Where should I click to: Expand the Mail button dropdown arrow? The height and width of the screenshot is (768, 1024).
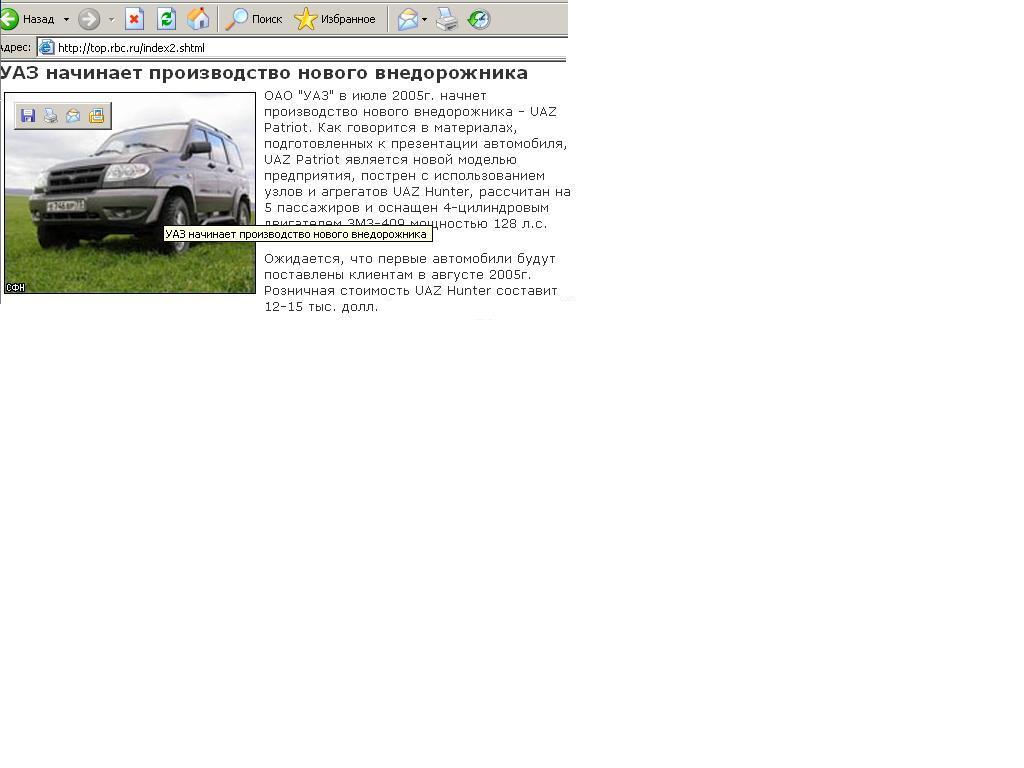coord(424,19)
